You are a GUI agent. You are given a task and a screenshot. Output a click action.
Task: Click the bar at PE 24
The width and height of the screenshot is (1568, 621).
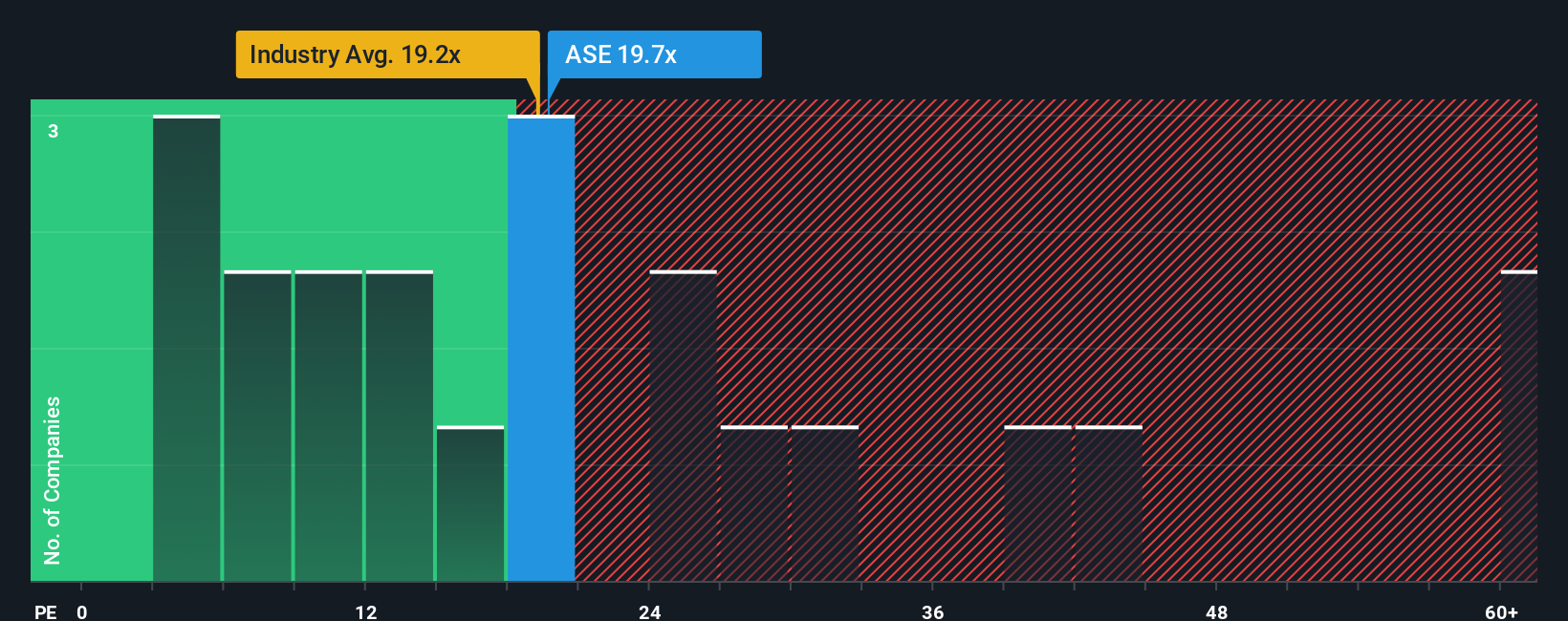click(x=683, y=426)
